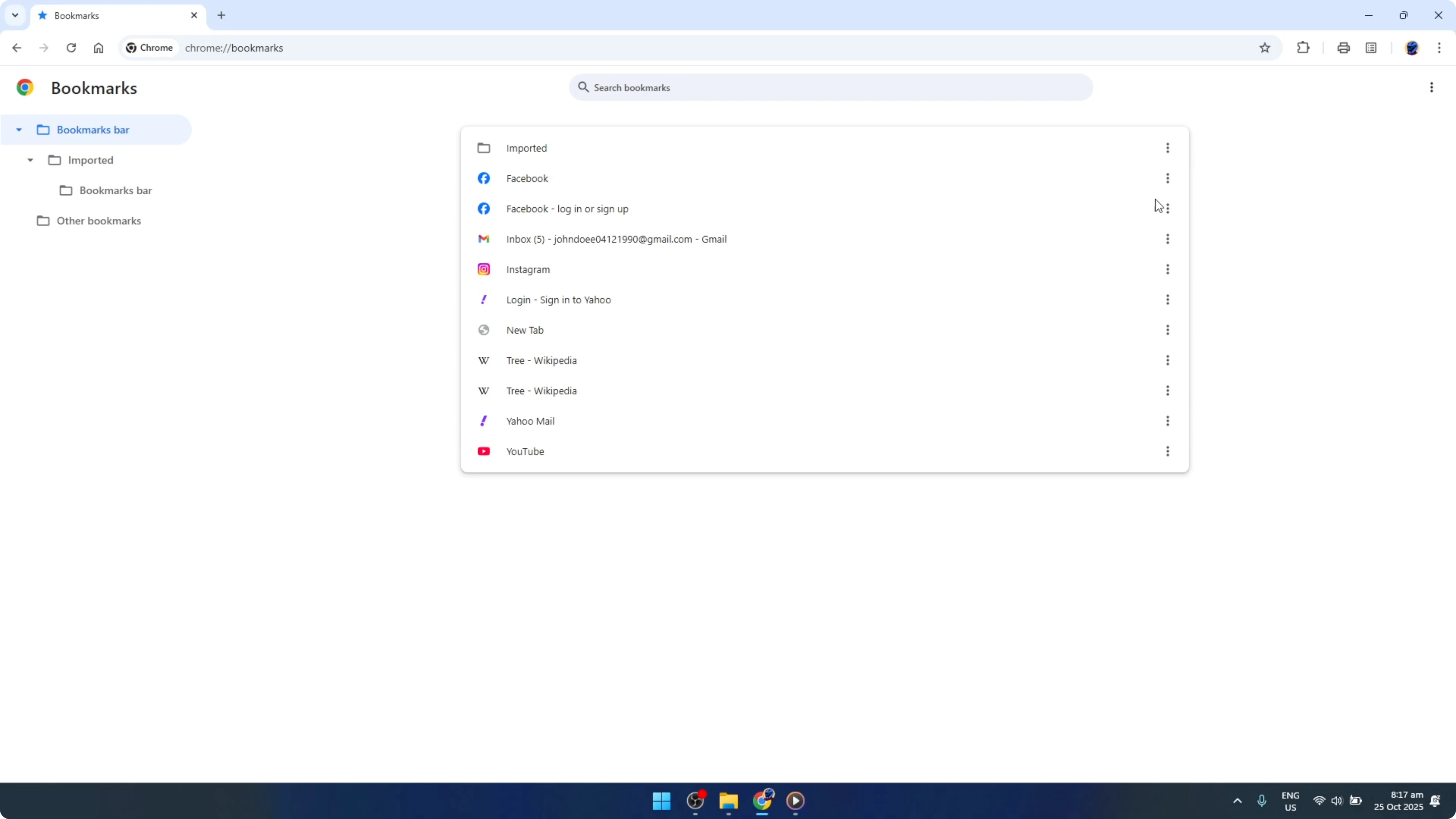Open the tab search dropdown arrow
The height and width of the screenshot is (819, 1456).
point(15,15)
